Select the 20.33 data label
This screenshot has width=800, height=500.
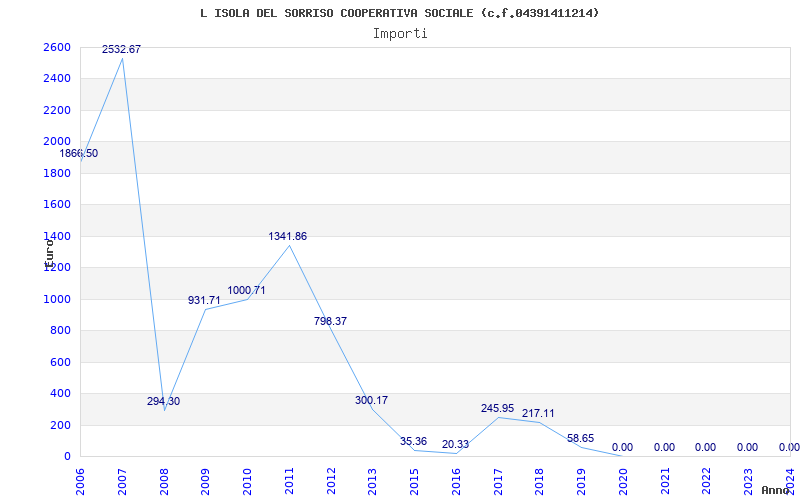coord(455,445)
